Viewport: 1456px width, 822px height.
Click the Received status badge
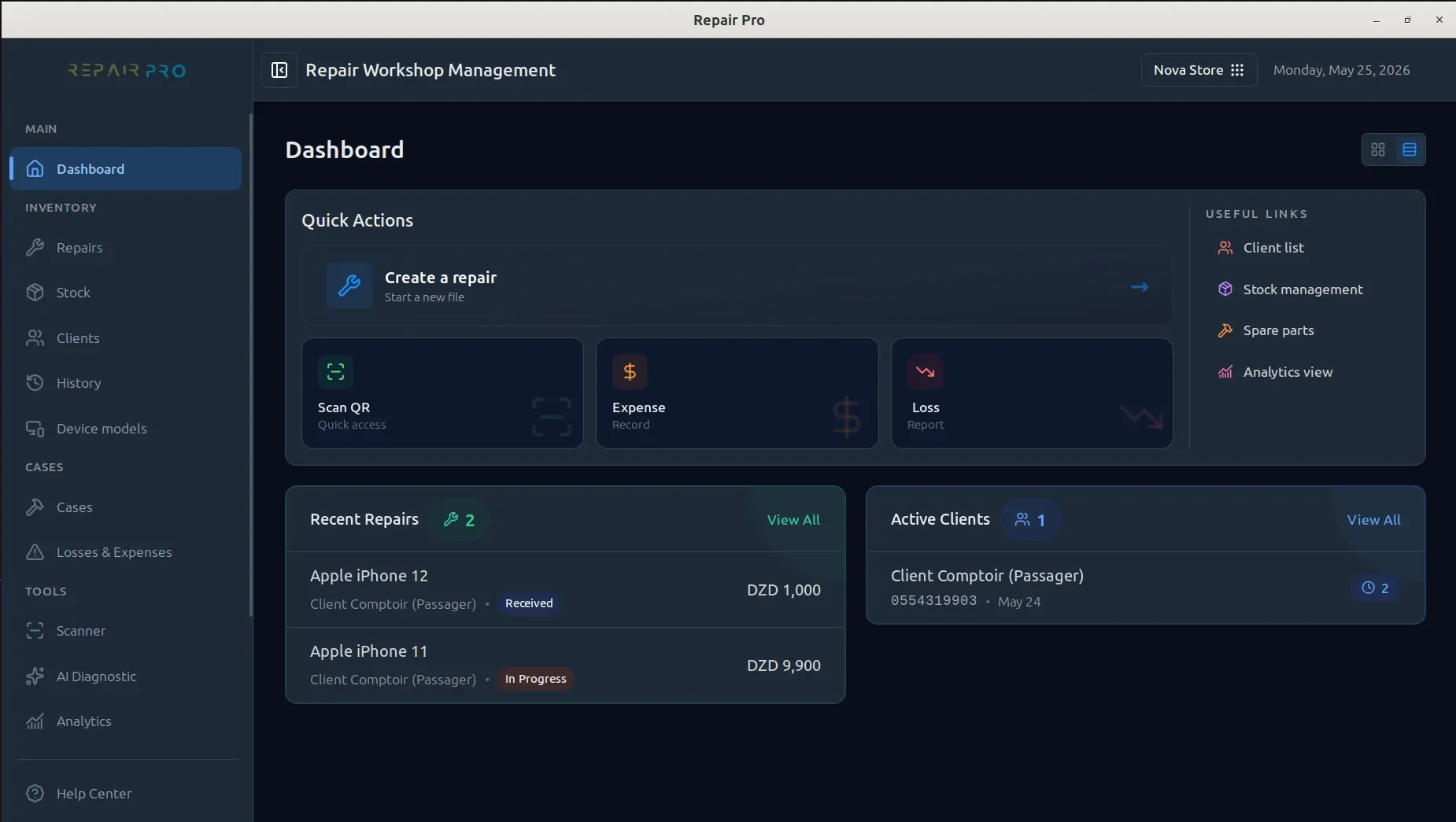pos(529,603)
